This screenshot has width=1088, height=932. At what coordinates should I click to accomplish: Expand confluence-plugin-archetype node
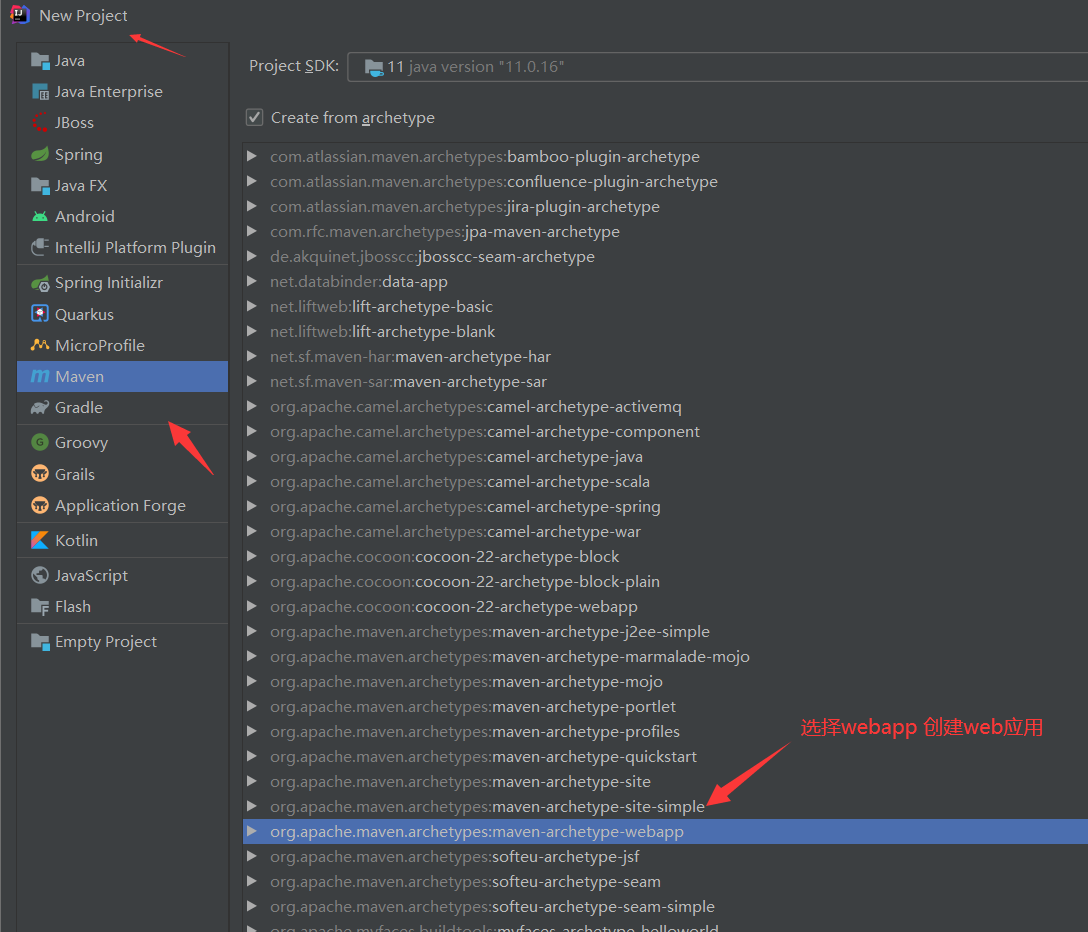tap(252, 181)
